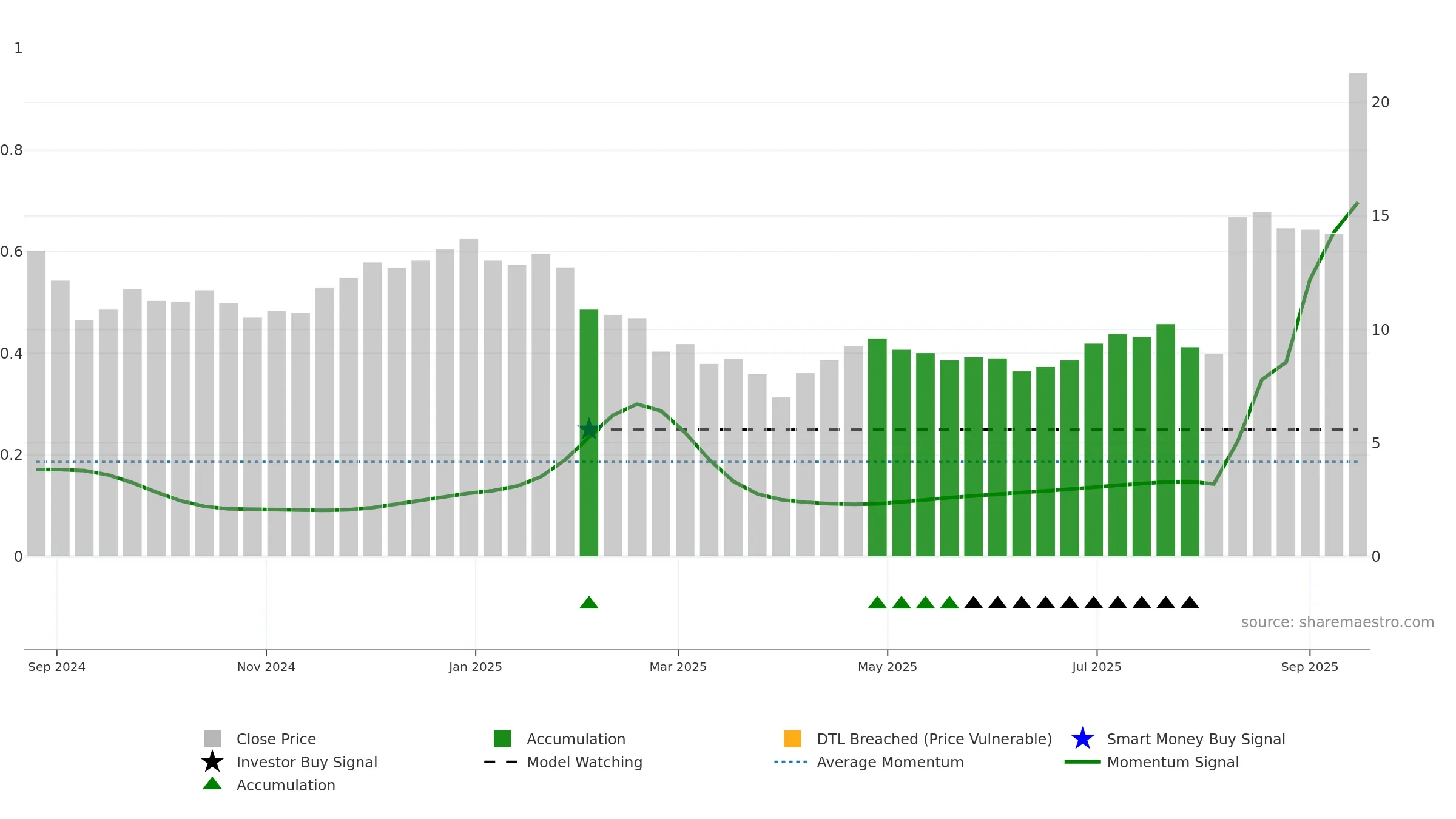Toggle Model Watching dashed line legend entry
This screenshot has height=819, width=1456.
[x=563, y=762]
